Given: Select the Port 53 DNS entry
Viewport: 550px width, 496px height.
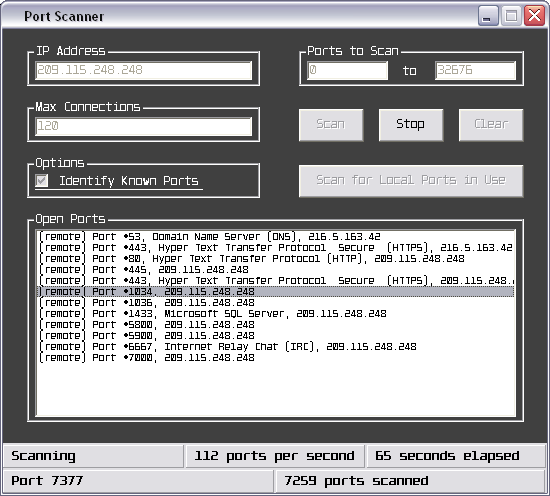Looking at the screenshot, I should (276, 237).
